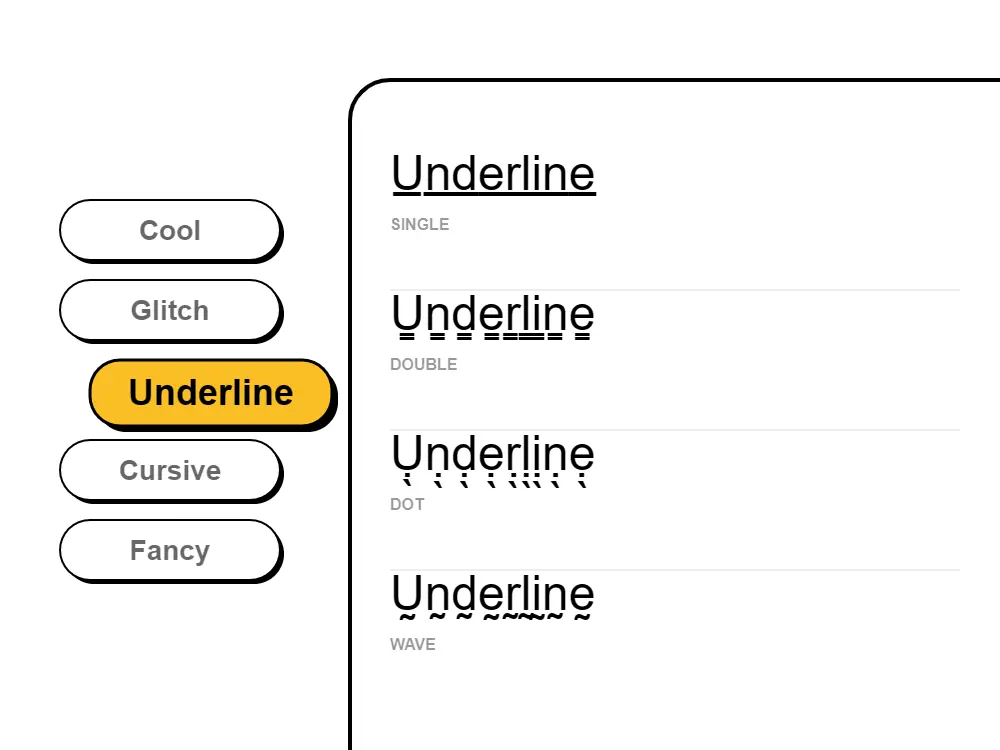The image size is (1000, 750).
Task: Copy the double underlined 'Underline' text
Action: pyautogui.click(x=493, y=313)
